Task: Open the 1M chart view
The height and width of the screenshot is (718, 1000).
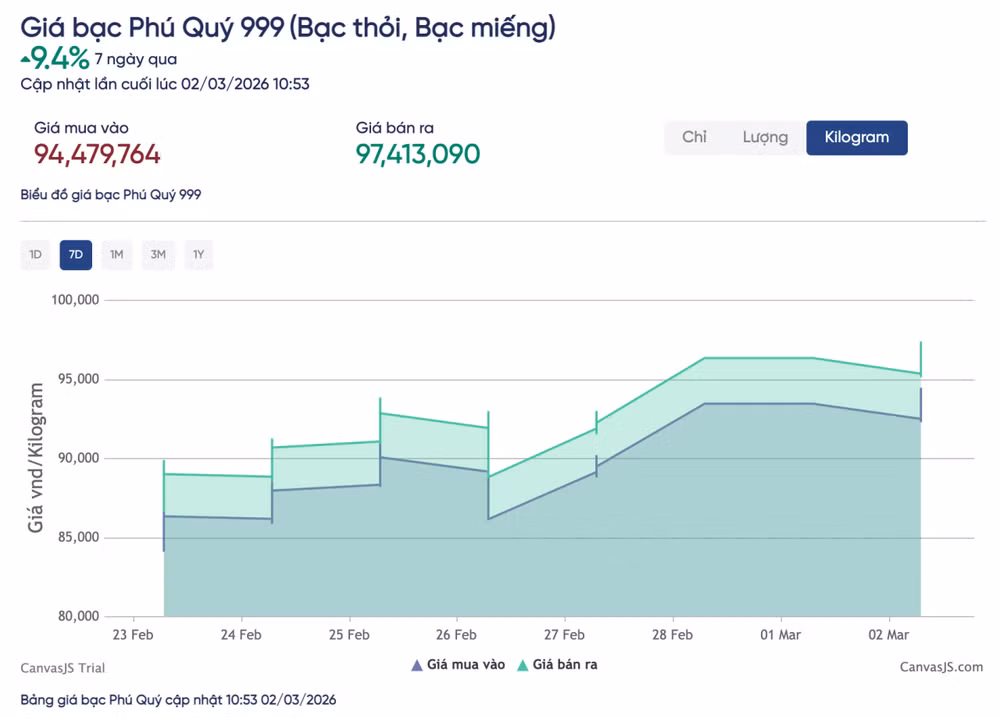Action: pyautogui.click(x=116, y=255)
